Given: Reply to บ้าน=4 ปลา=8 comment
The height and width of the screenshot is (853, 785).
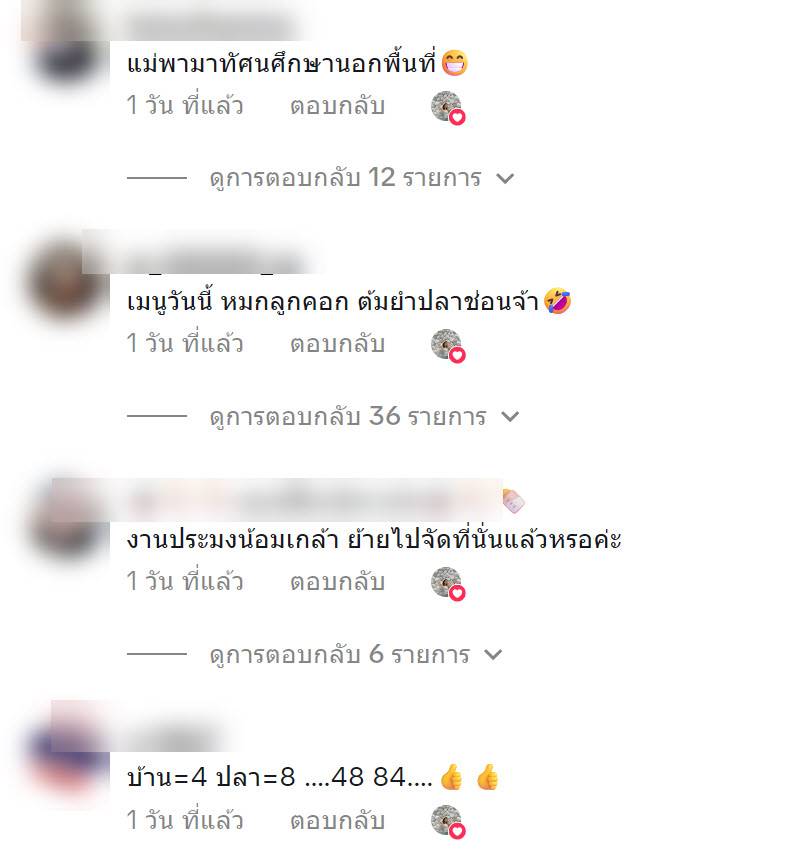Looking at the screenshot, I should tap(337, 820).
